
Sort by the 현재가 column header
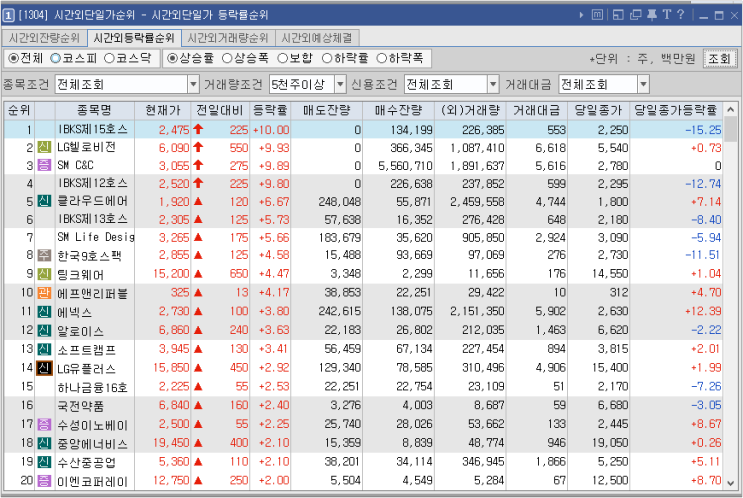tap(163, 110)
